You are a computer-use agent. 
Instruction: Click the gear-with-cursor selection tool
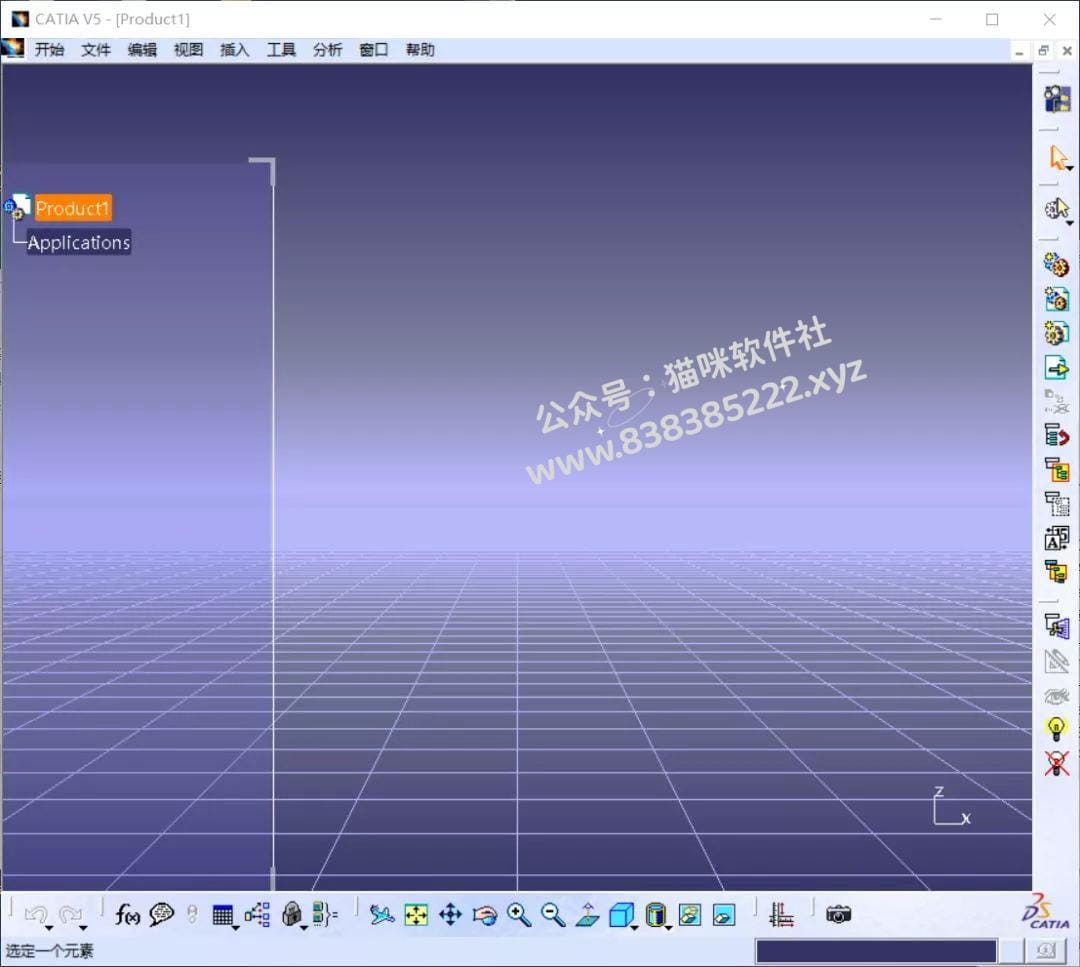point(1056,209)
